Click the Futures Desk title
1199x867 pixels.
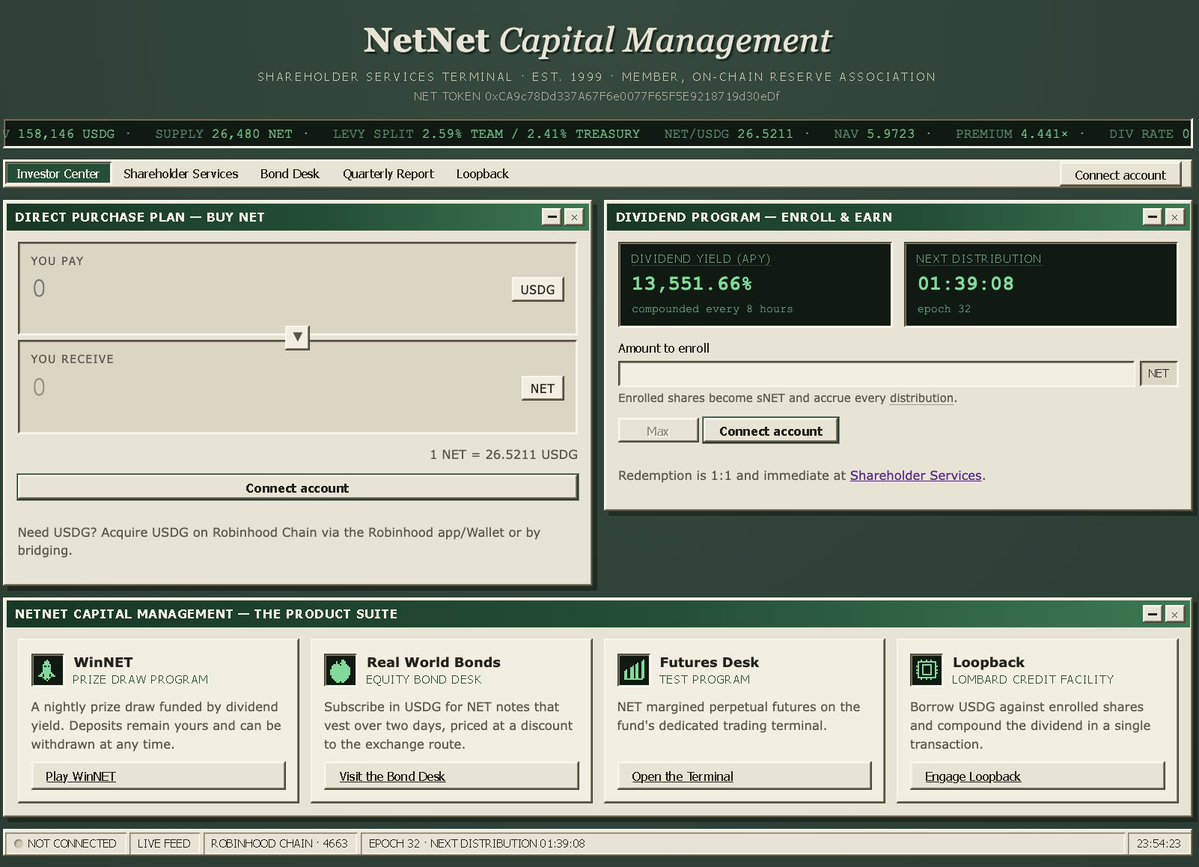click(x=709, y=662)
